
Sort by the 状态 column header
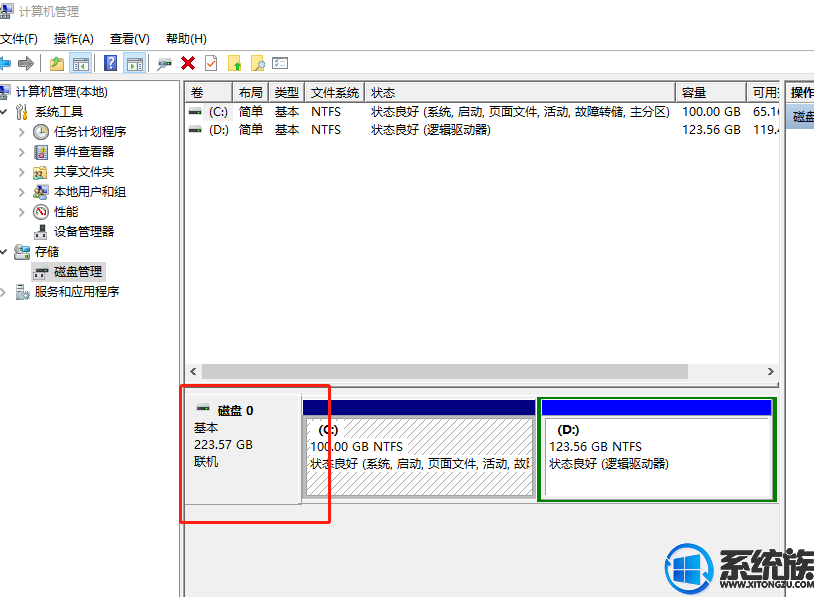coord(520,93)
